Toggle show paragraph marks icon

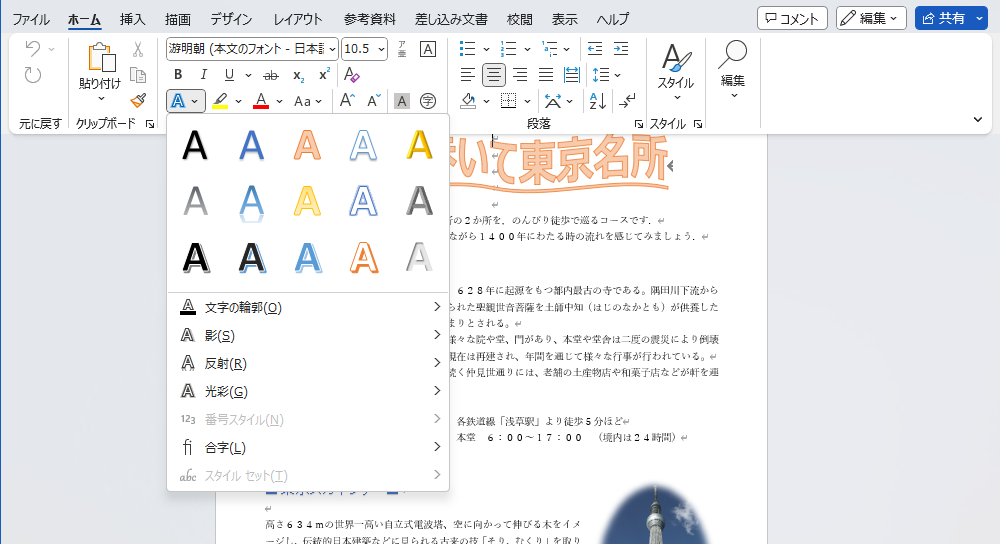(627, 101)
